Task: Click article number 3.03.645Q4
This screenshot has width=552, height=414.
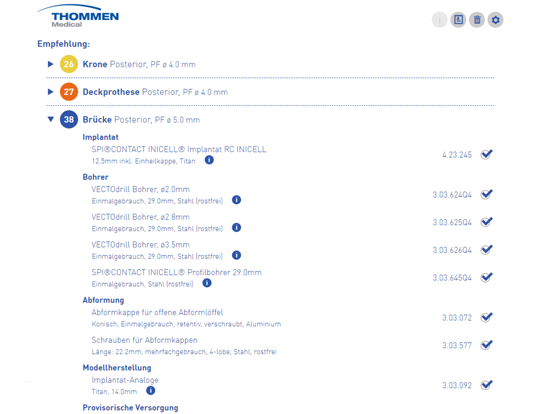Action: coord(452,278)
